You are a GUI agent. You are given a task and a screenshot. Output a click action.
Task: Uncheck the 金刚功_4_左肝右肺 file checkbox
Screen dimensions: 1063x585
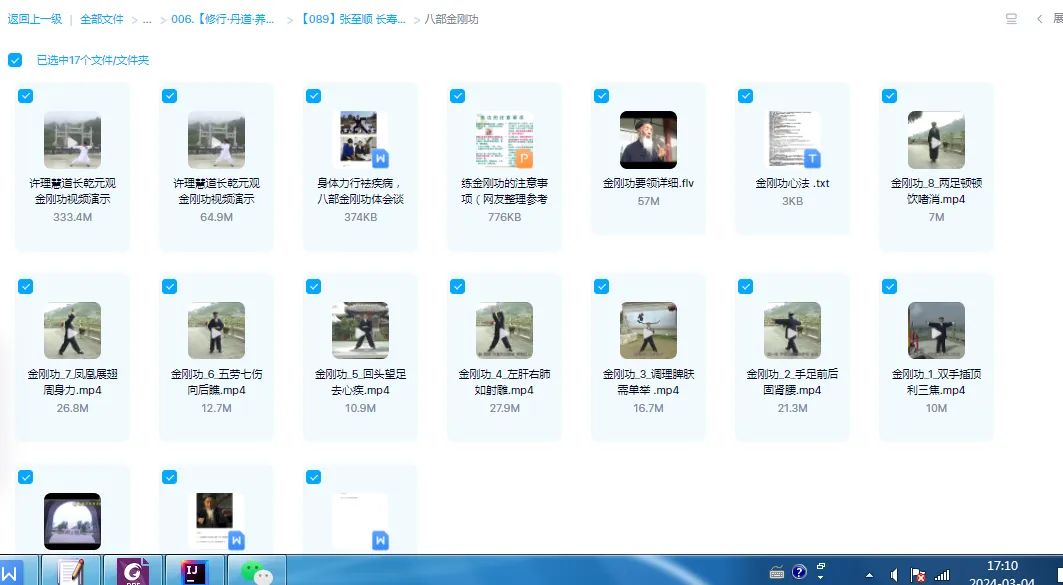pyautogui.click(x=458, y=287)
